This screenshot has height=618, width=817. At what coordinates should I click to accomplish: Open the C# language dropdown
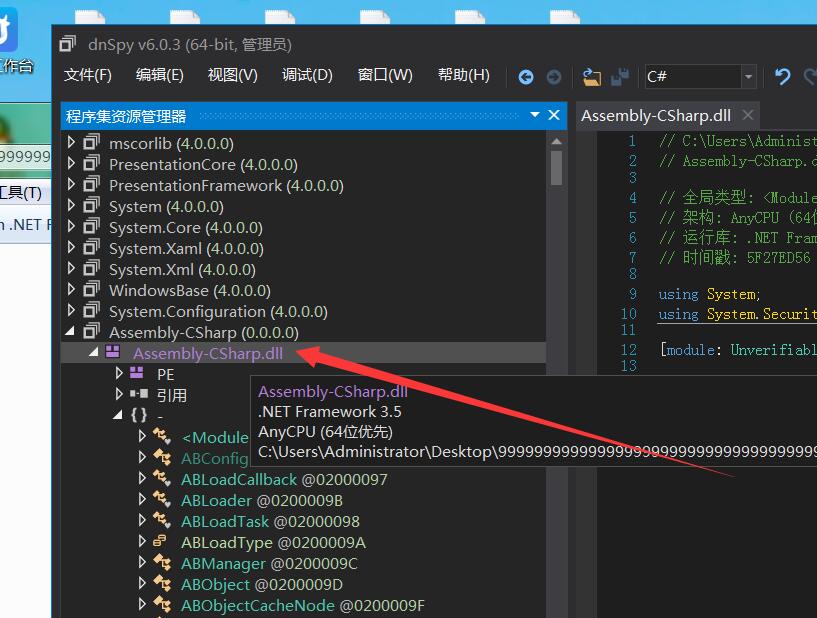pos(748,77)
